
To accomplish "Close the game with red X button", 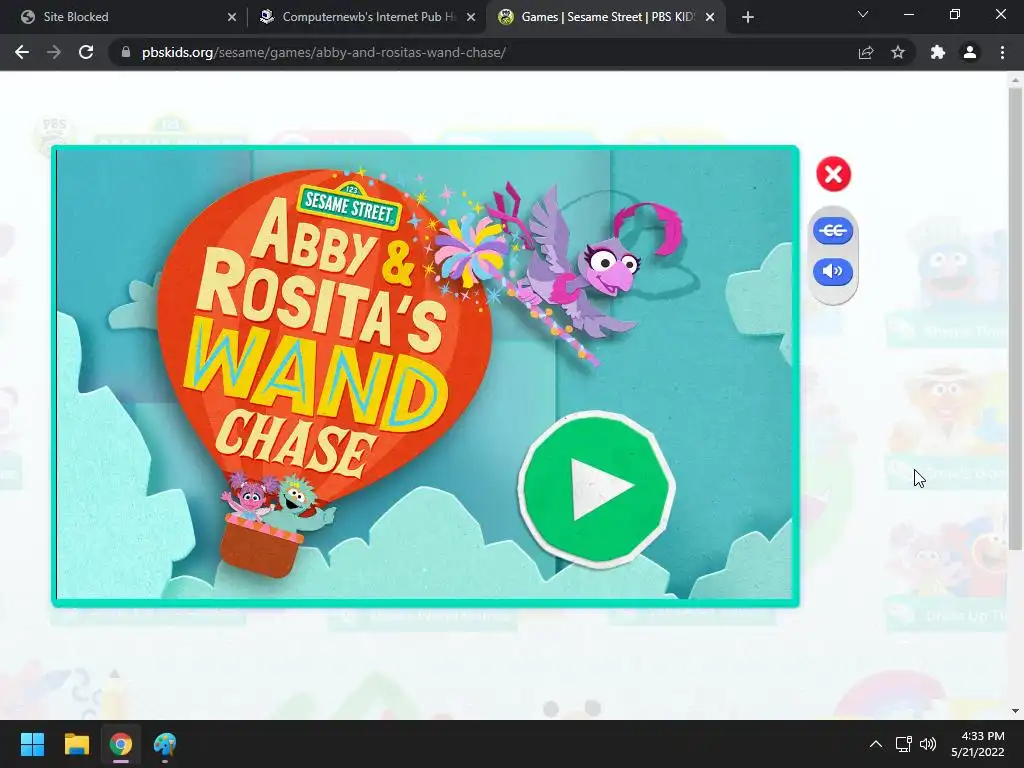I will [x=833, y=174].
